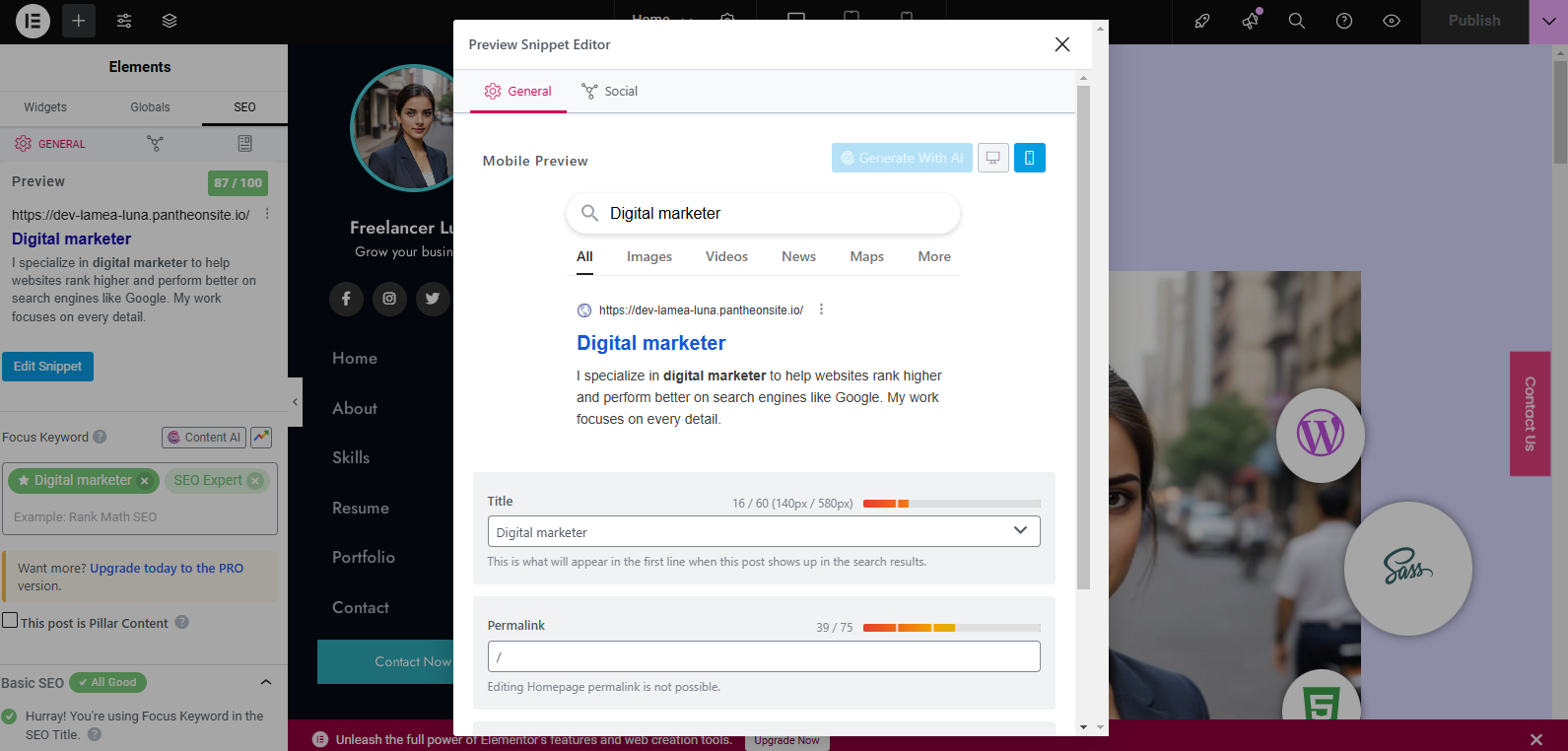Click the Title length progress bar
Viewport: 1568px width, 751px height.
click(x=952, y=504)
